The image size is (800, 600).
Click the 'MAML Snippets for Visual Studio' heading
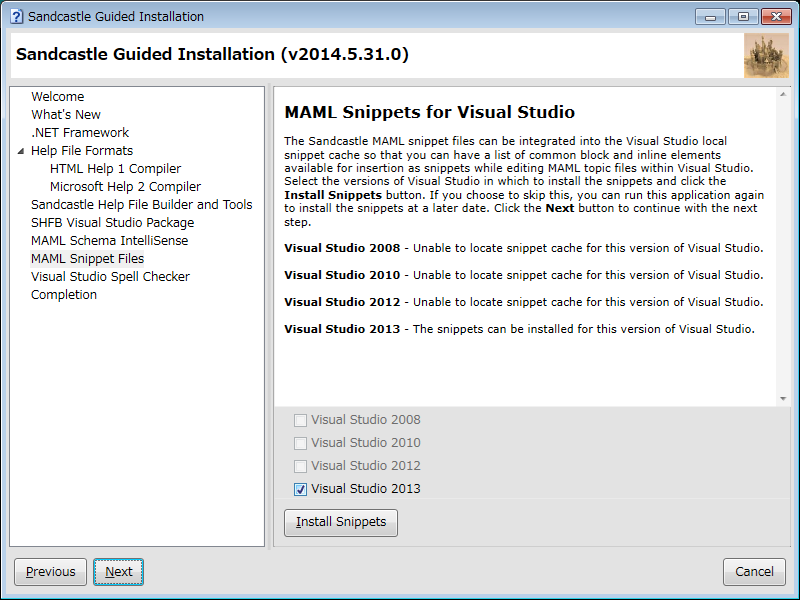tap(430, 112)
